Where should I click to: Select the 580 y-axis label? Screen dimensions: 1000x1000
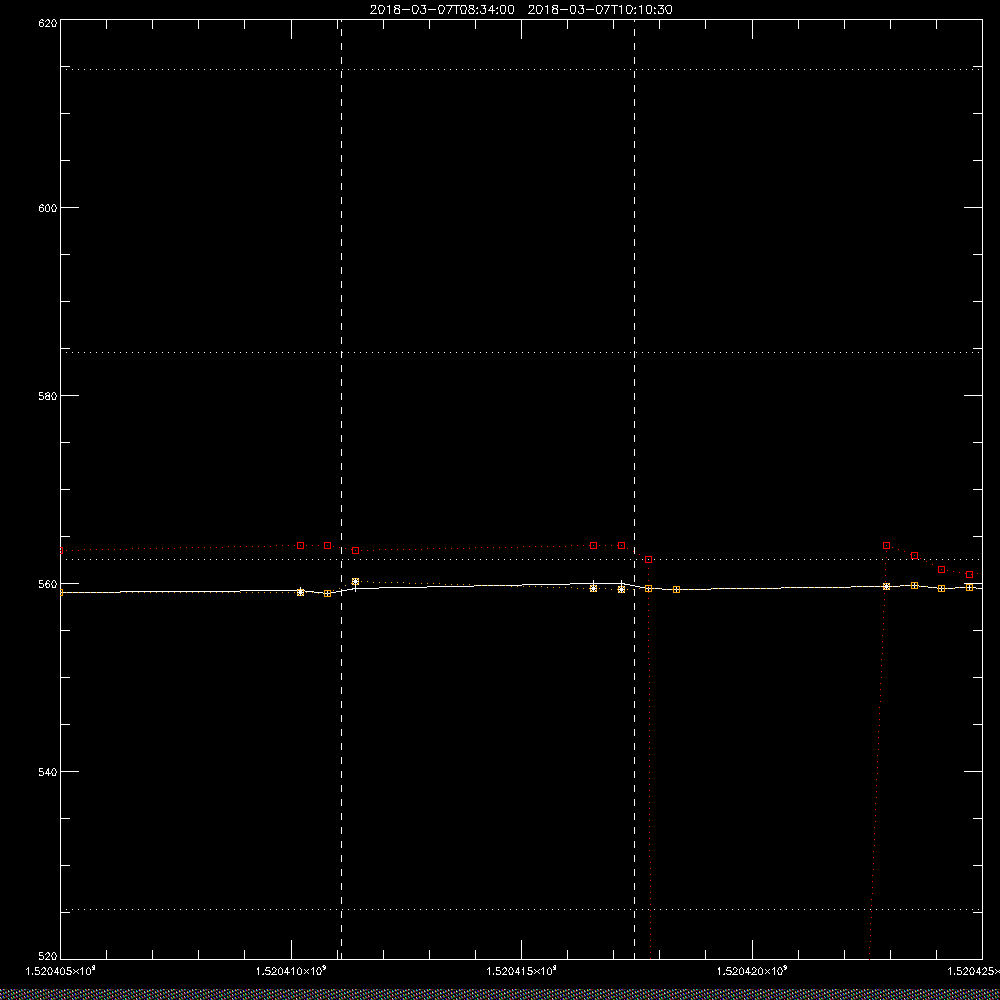[x=48, y=396]
